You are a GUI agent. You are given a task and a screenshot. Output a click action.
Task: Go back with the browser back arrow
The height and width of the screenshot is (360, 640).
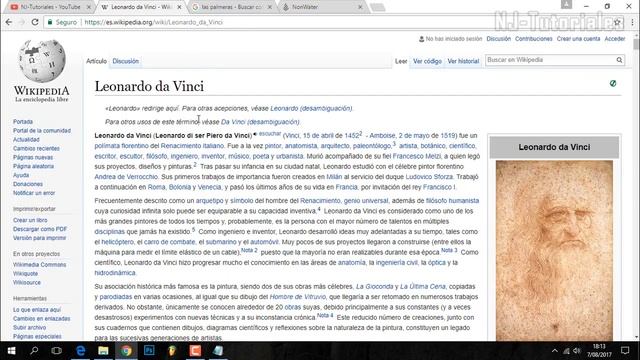pos(9,22)
